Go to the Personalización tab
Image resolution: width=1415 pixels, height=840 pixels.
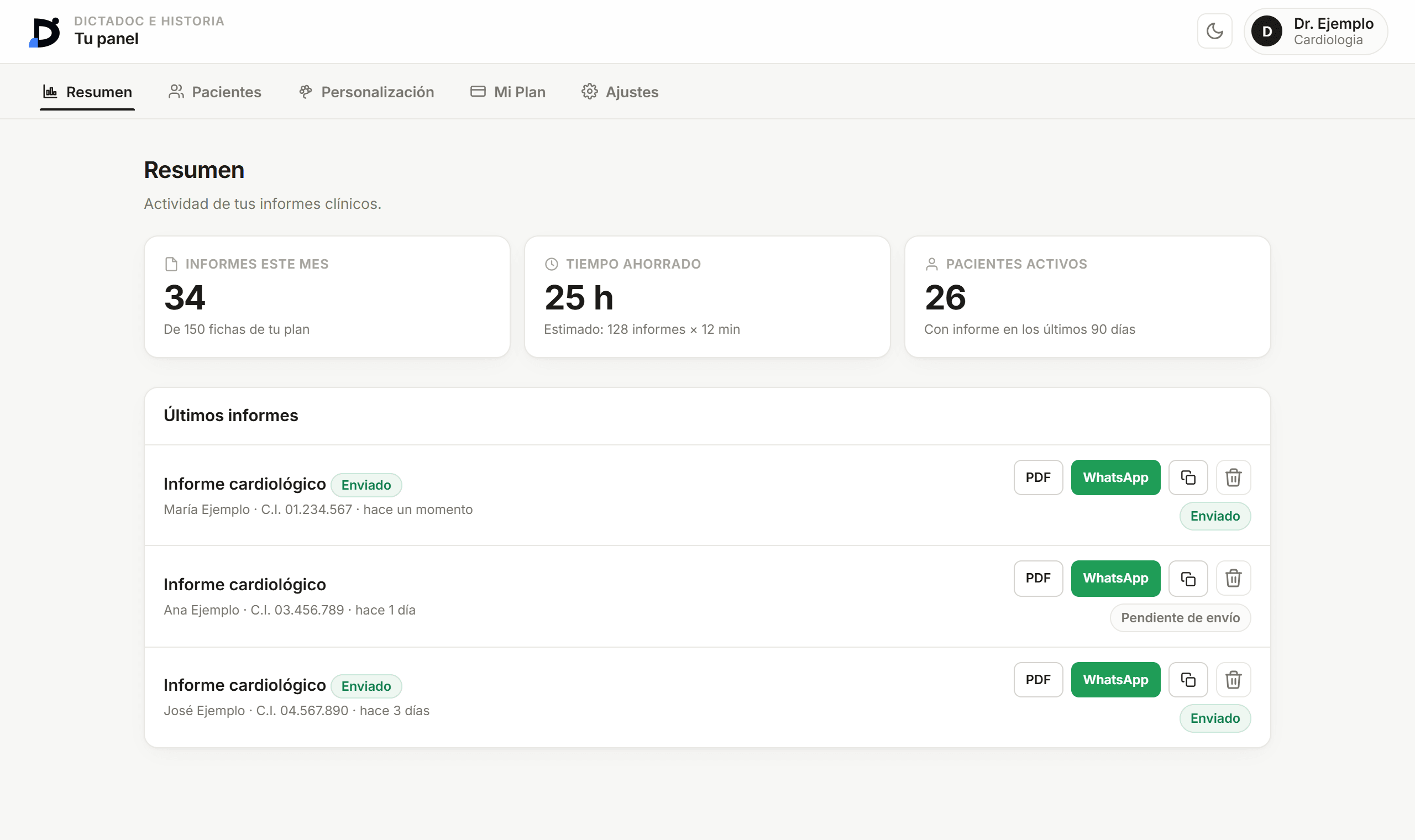coord(366,92)
